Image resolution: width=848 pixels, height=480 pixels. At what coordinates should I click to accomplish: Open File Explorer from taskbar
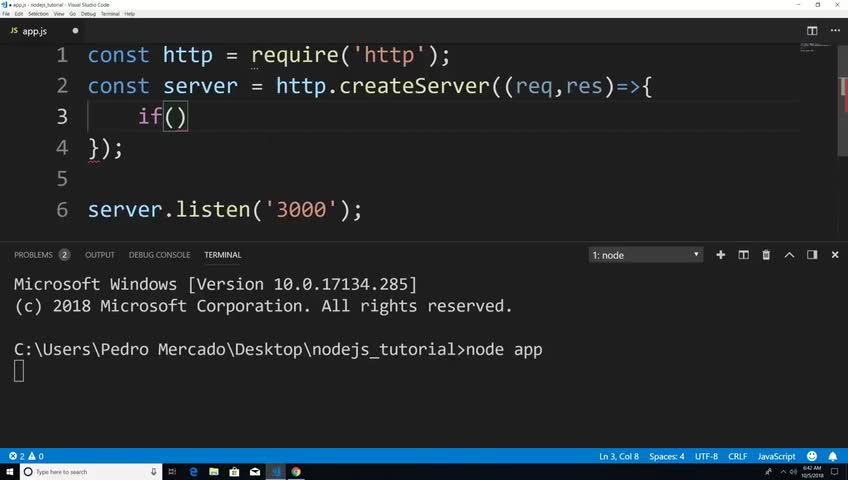coord(214,472)
